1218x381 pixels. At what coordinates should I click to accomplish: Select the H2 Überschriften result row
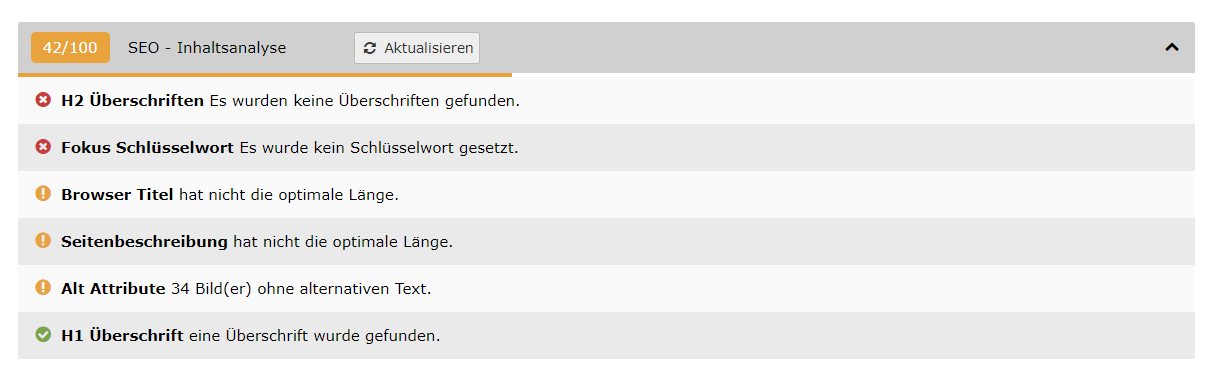(x=606, y=100)
